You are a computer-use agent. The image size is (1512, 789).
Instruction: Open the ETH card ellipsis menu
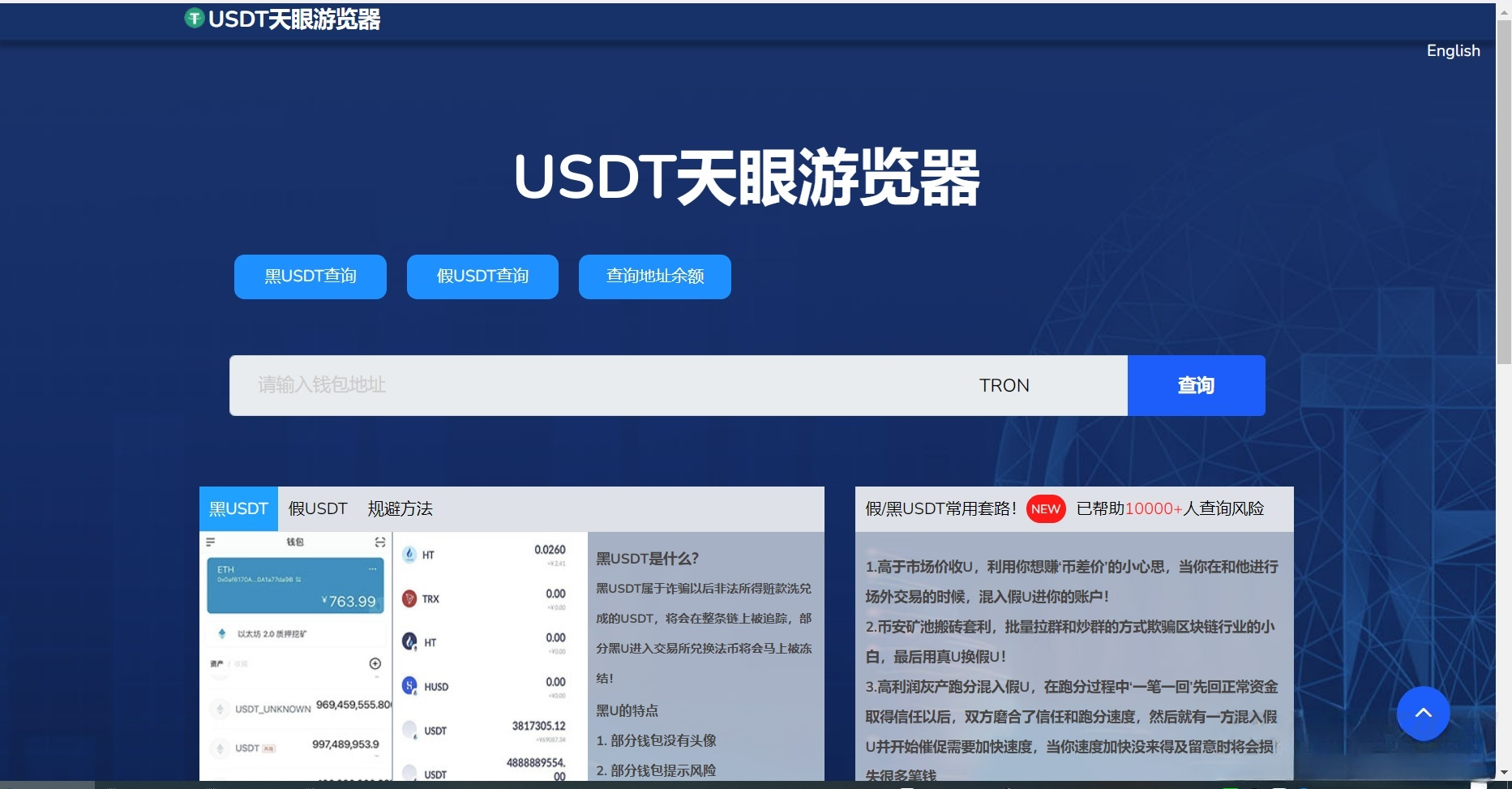373,569
